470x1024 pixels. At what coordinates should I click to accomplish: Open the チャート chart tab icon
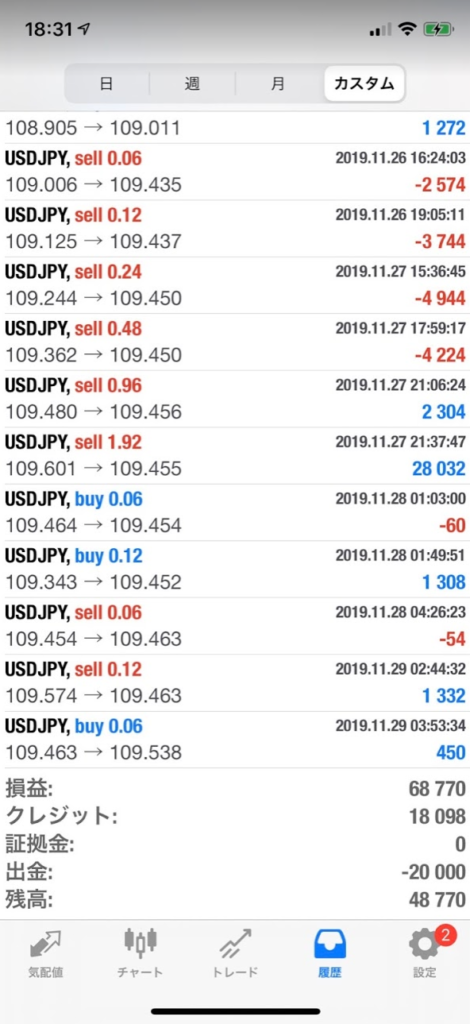point(140,941)
